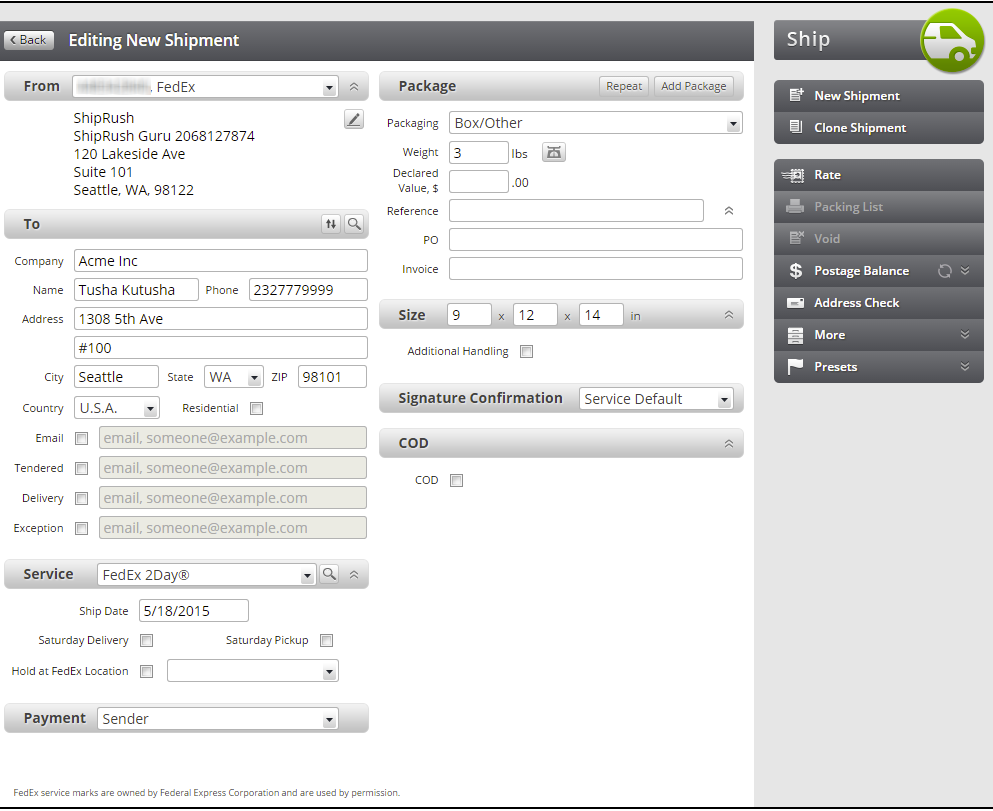Toggle the Residential checkbox
The image size is (993, 811).
click(256, 408)
